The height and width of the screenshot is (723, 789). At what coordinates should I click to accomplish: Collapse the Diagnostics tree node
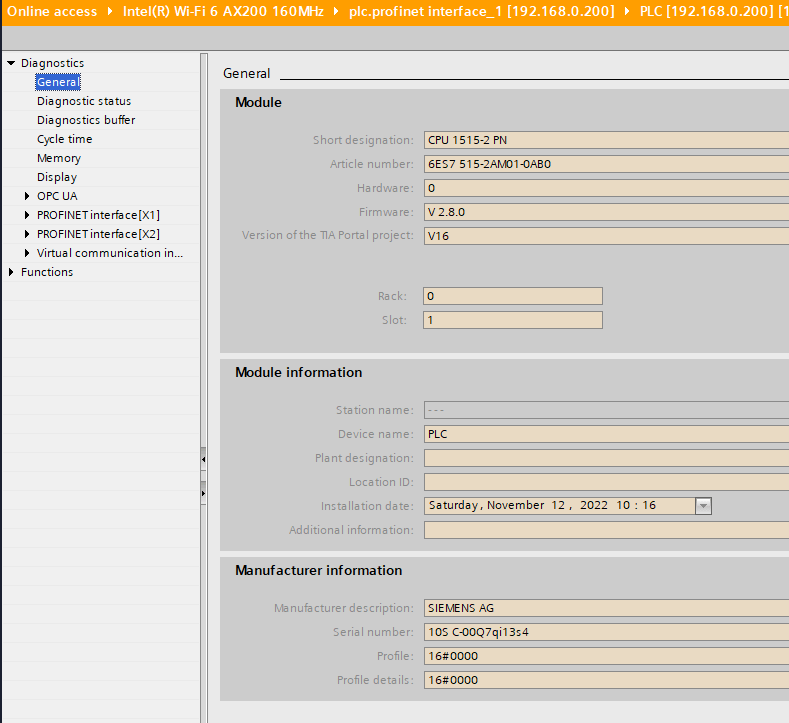[x=11, y=63]
